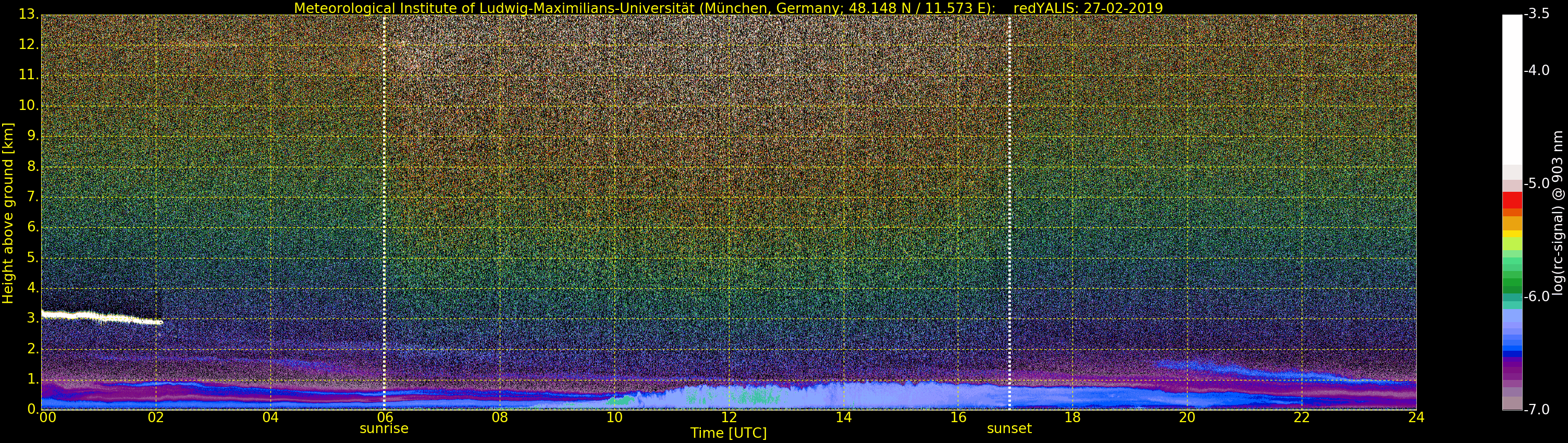Click the '7.' tick on the height axis
Image resolution: width=1568 pixels, height=443 pixels.
click(x=32, y=196)
